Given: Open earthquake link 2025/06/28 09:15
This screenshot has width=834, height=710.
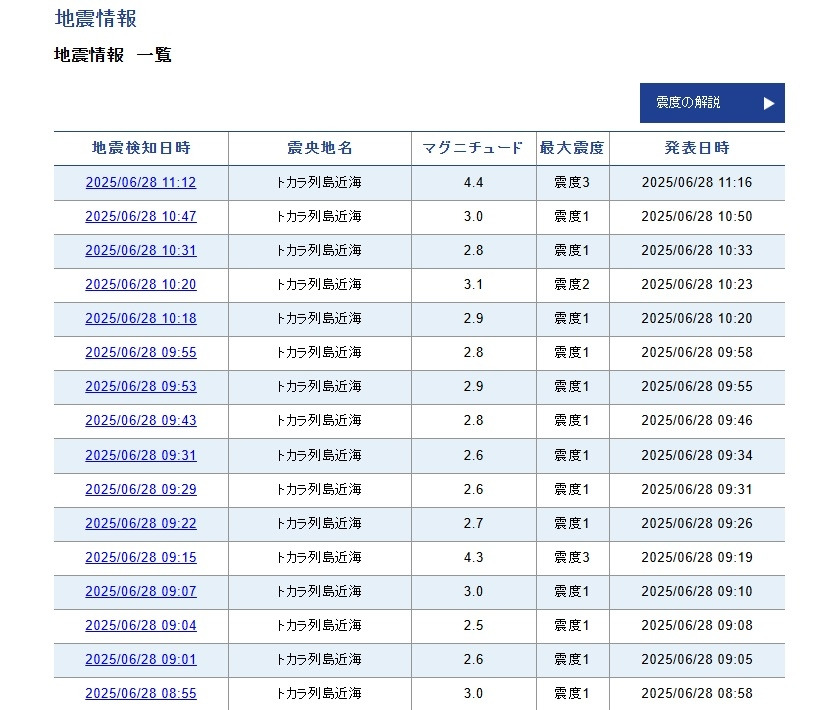Looking at the screenshot, I should click(141, 557).
